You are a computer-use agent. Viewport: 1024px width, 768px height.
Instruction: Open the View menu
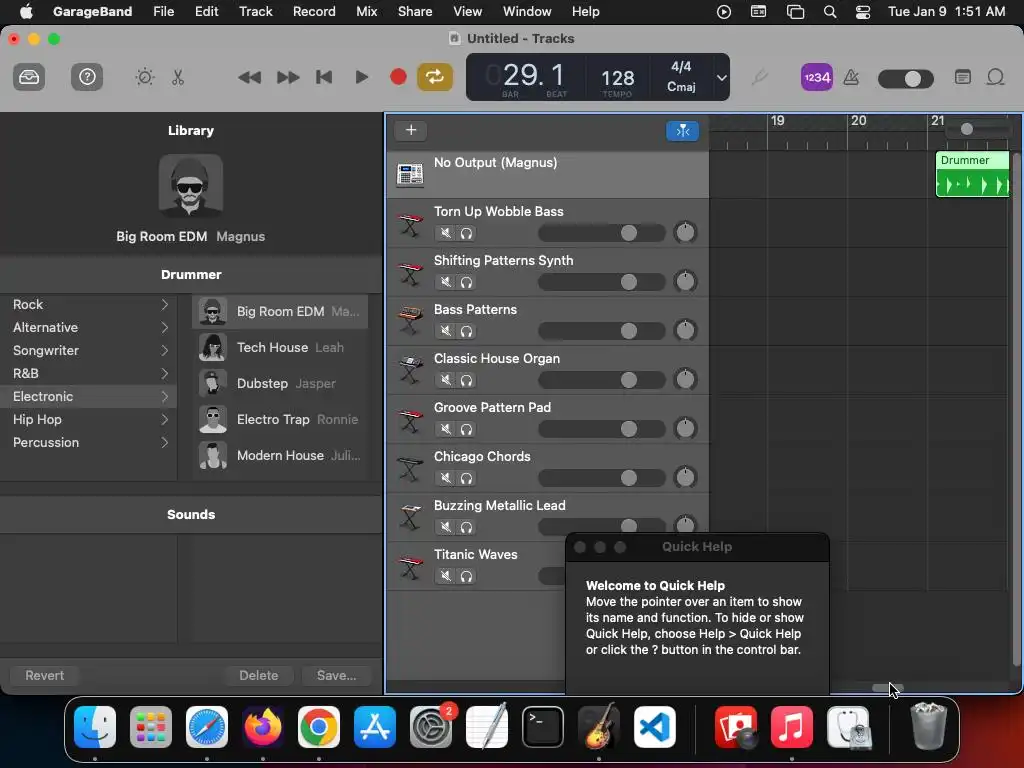click(468, 11)
